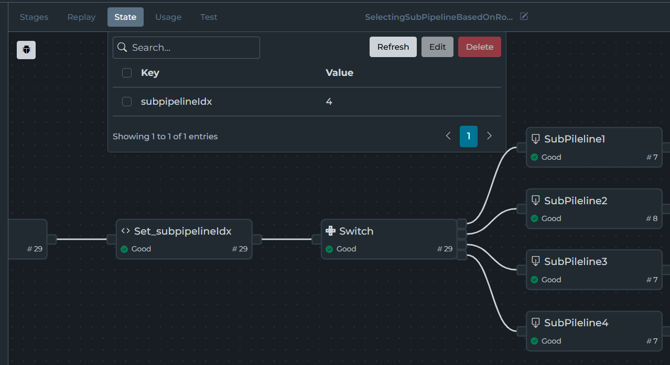Click the SubPileline1 node icon
Image resolution: width=670 pixels, height=365 pixels.
(x=535, y=139)
